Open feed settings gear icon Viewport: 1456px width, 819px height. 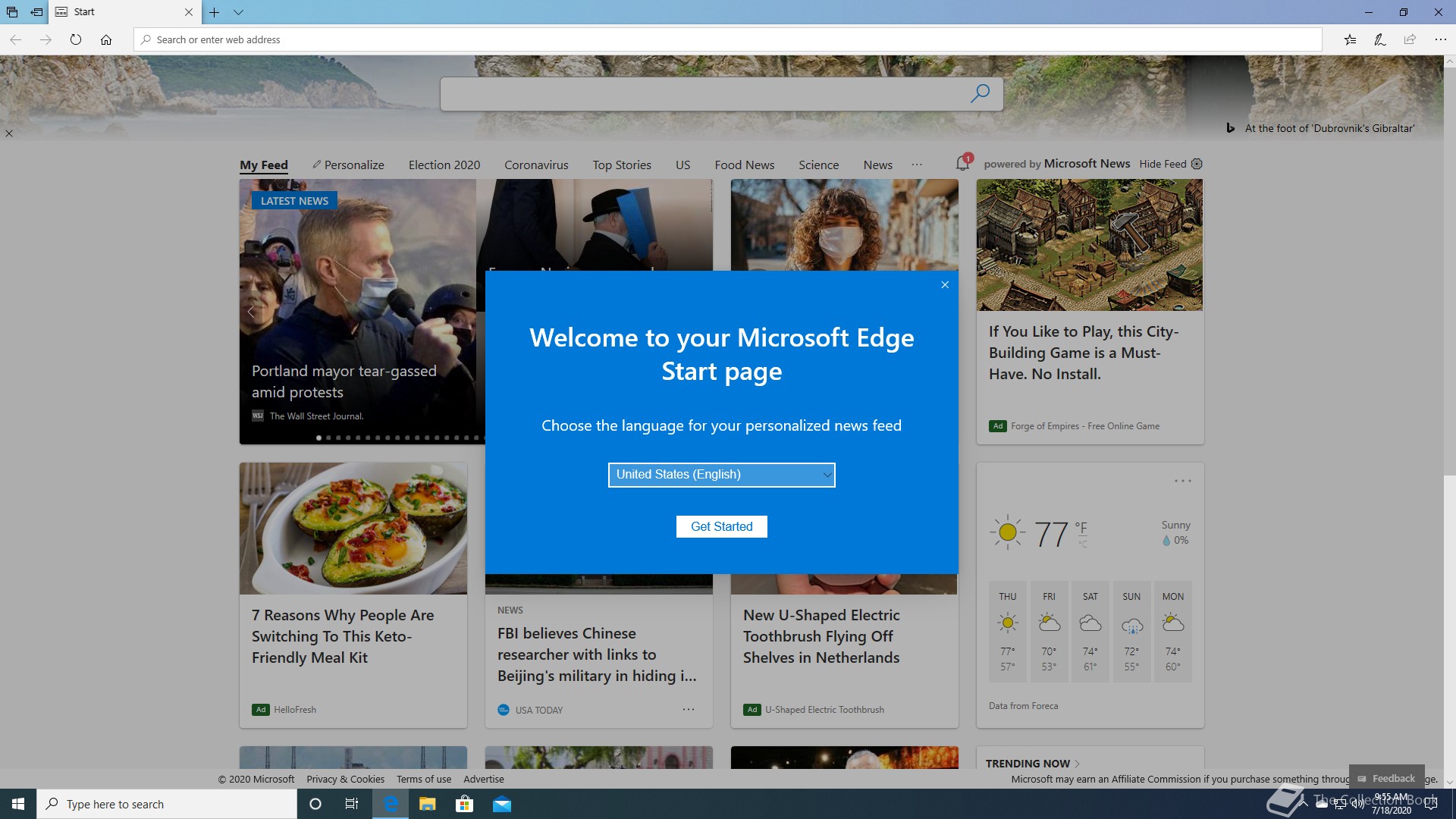point(1197,164)
